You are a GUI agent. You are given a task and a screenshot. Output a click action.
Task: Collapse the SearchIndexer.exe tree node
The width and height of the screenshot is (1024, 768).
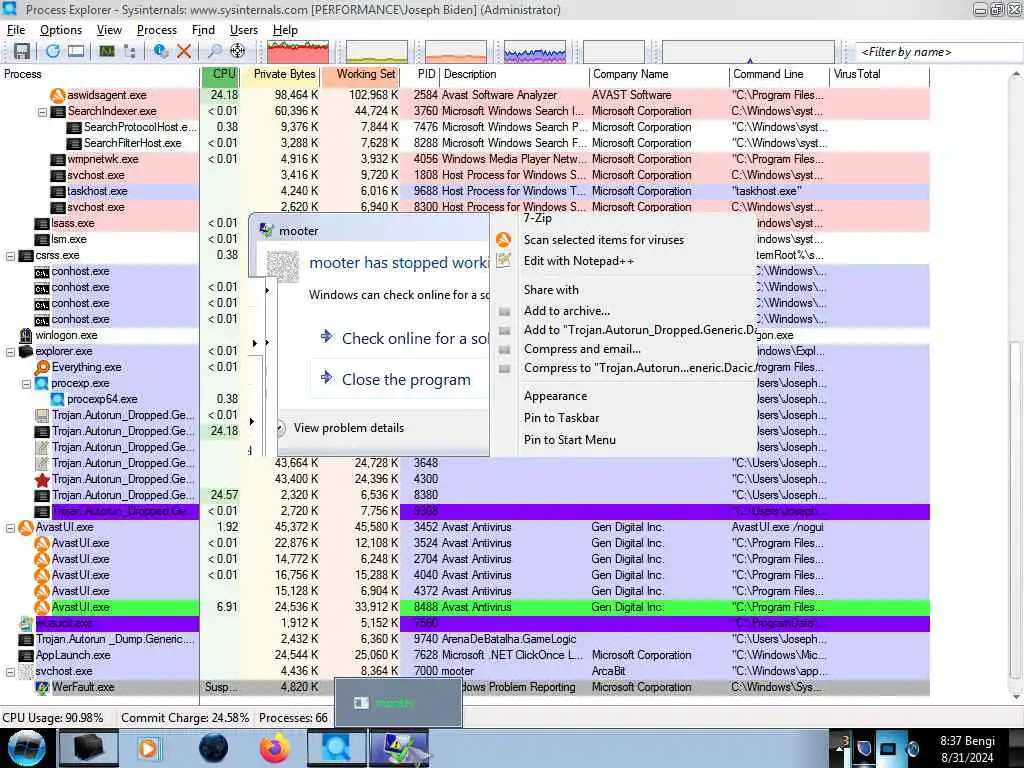coord(42,112)
